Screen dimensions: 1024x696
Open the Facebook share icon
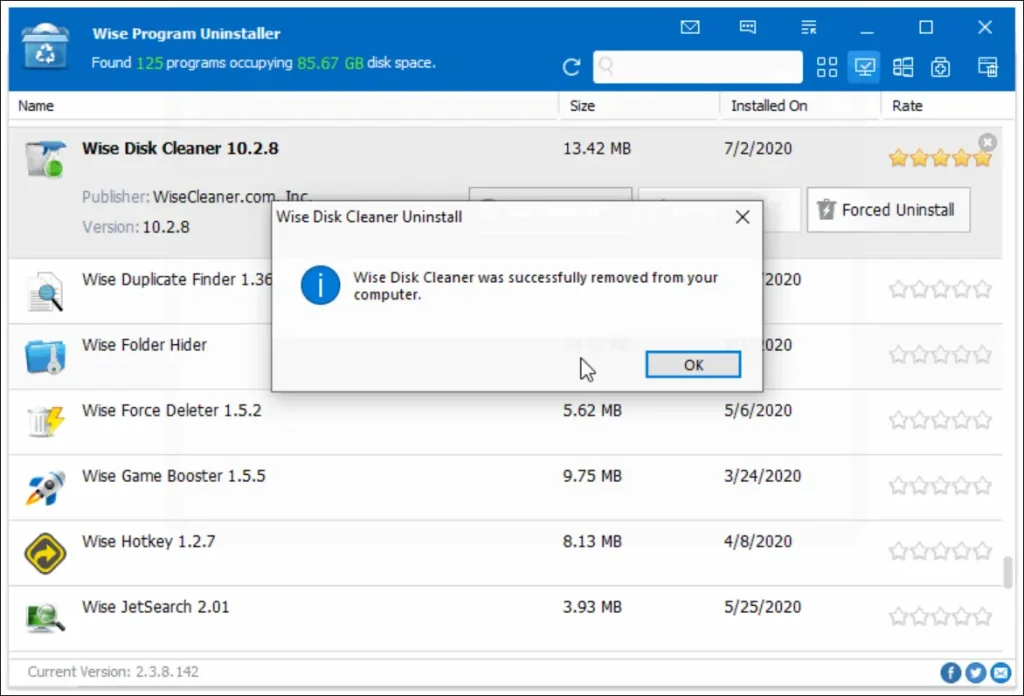point(950,672)
